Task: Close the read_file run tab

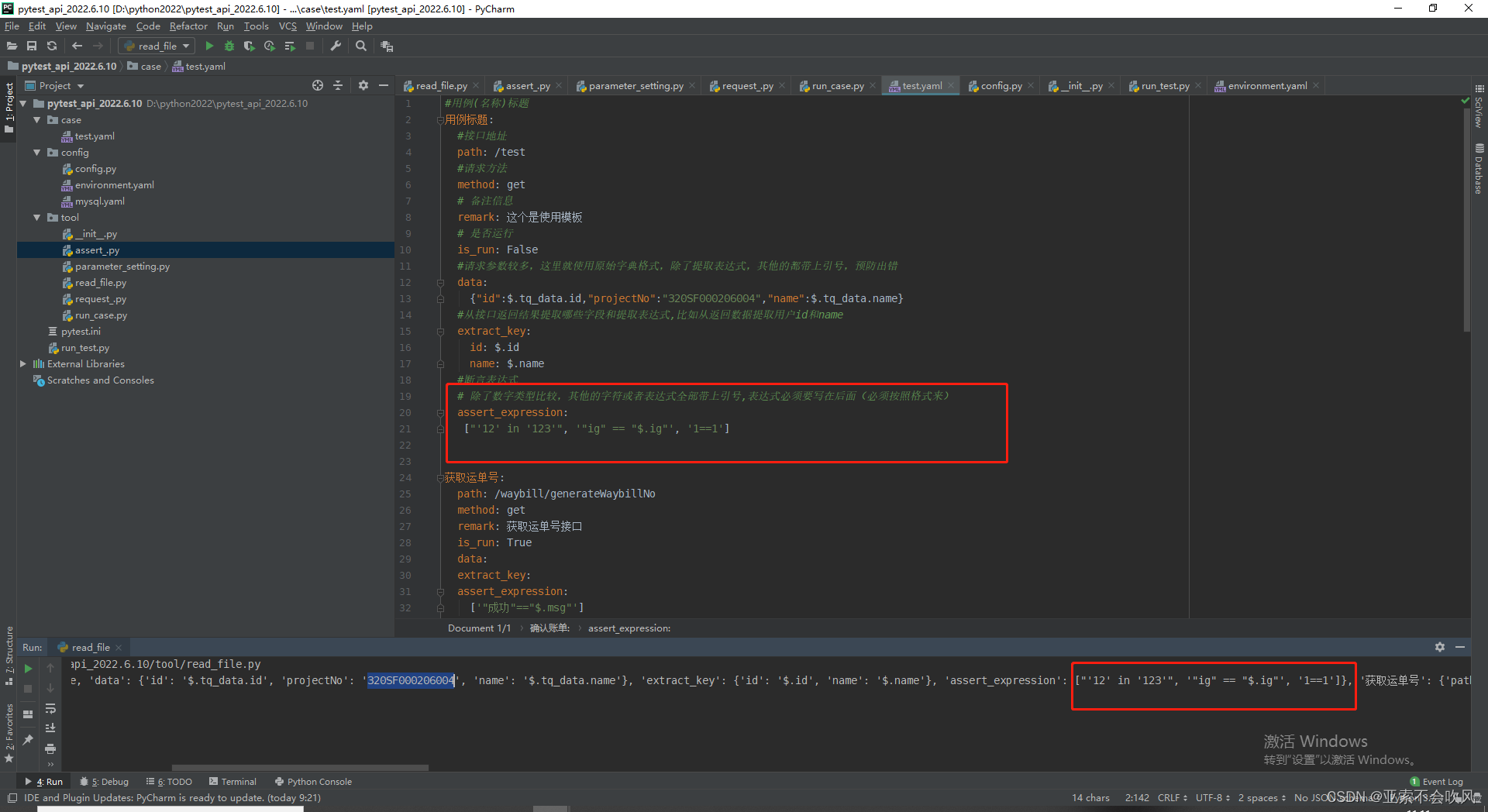Action: [119, 648]
